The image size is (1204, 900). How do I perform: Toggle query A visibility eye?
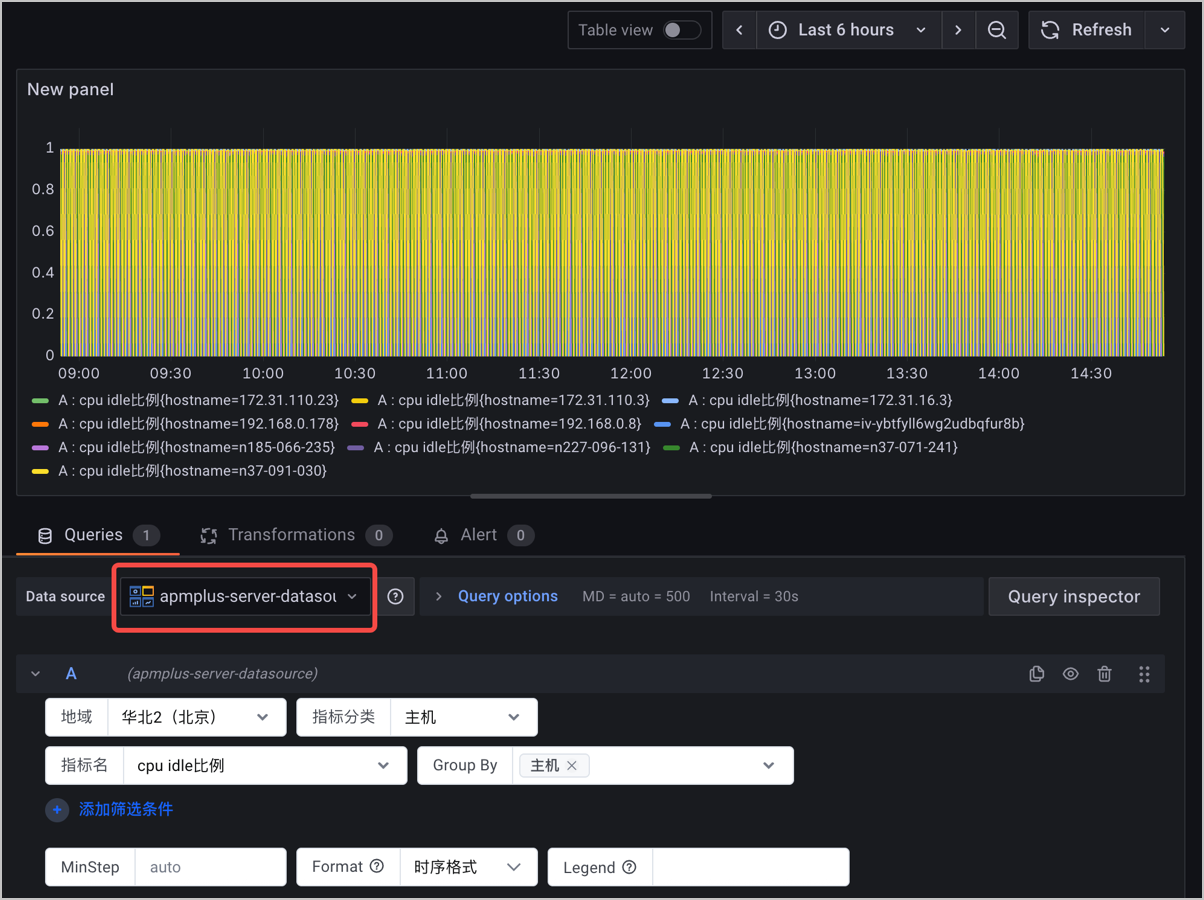(x=1071, y=674)
